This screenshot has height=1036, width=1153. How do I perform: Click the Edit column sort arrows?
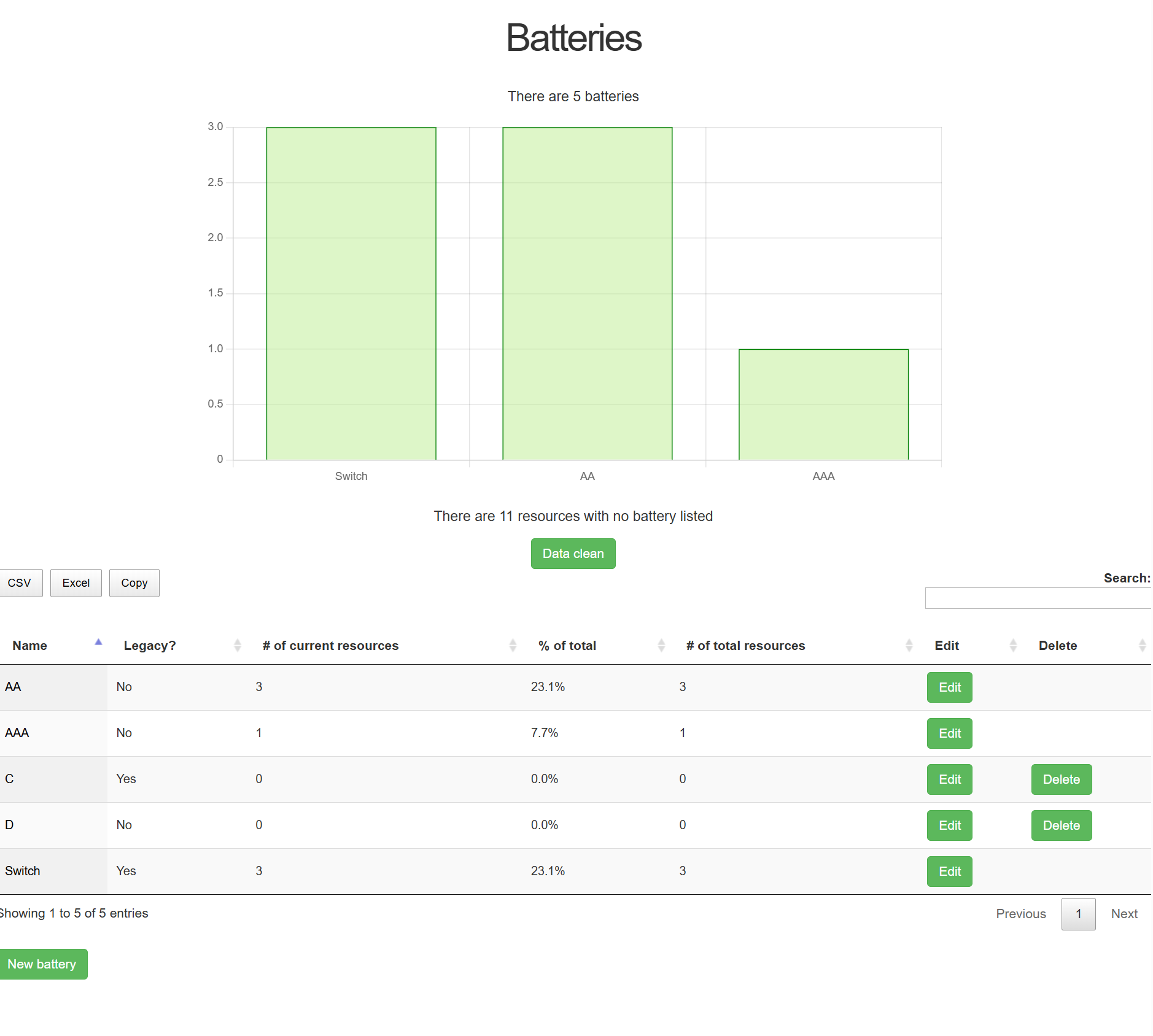coord(1014,646)
